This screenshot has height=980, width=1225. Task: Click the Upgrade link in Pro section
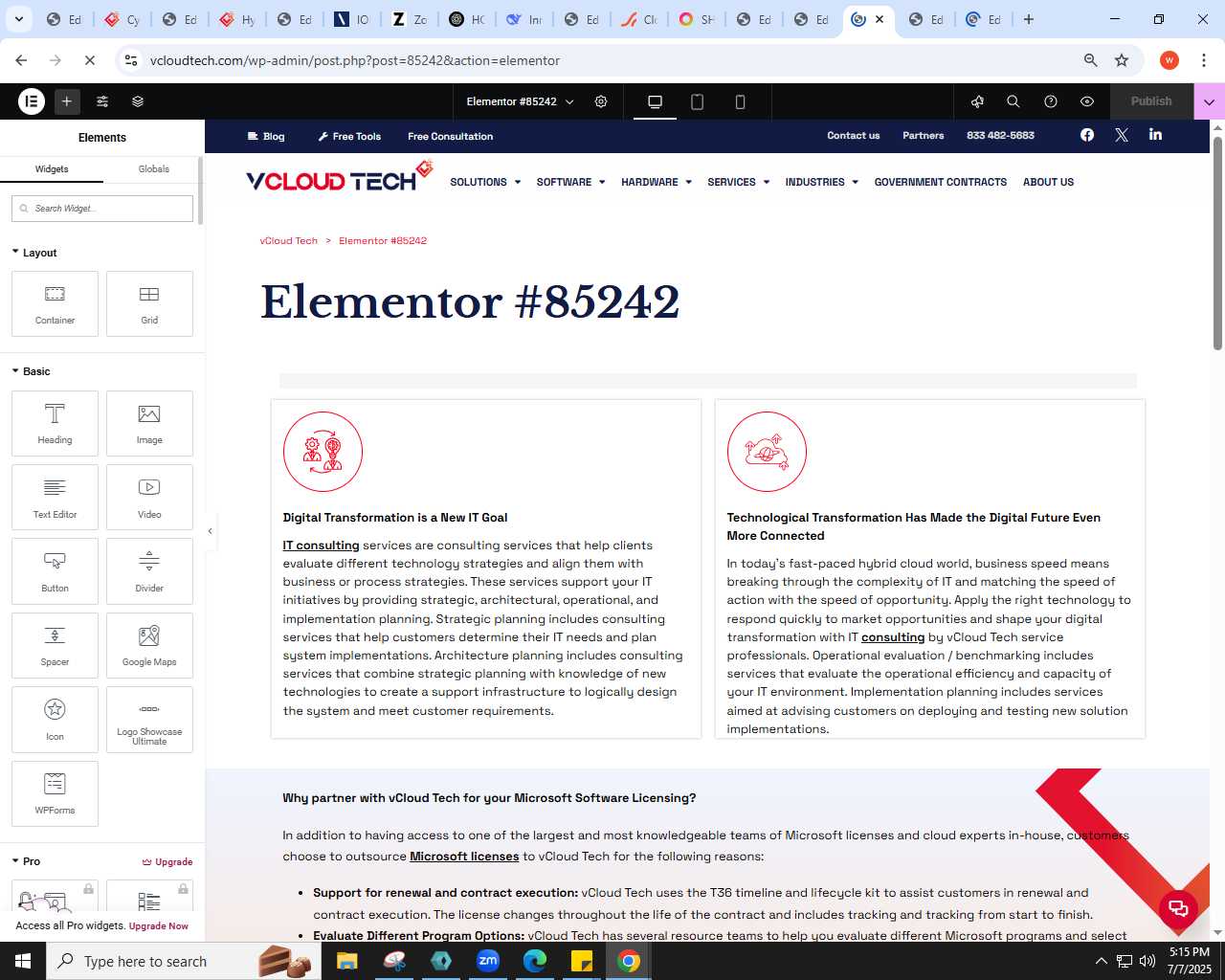[167, 861]
